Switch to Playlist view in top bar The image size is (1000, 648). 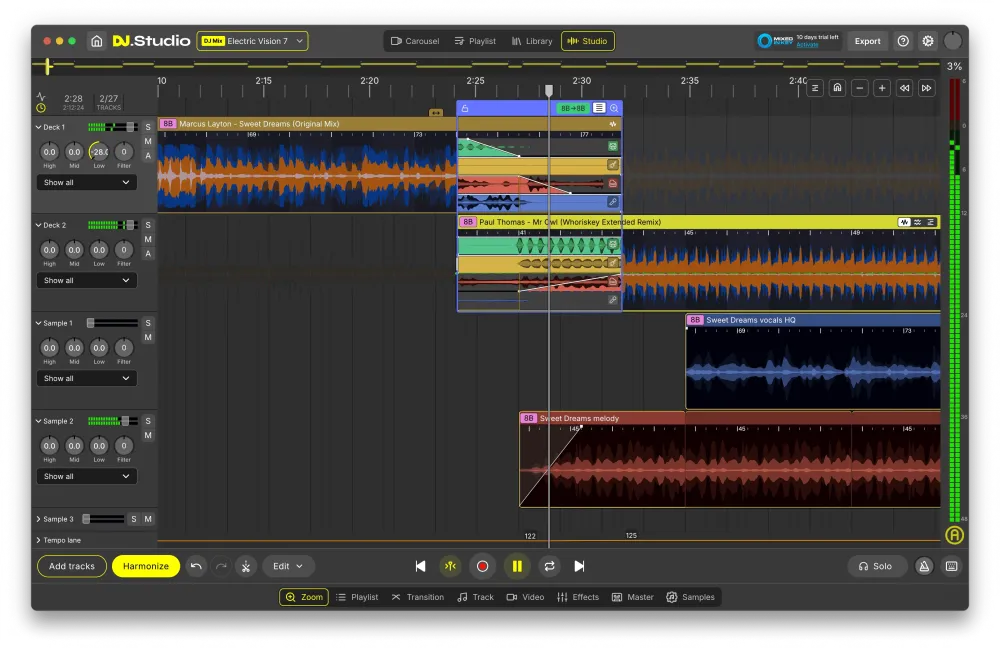475,41
